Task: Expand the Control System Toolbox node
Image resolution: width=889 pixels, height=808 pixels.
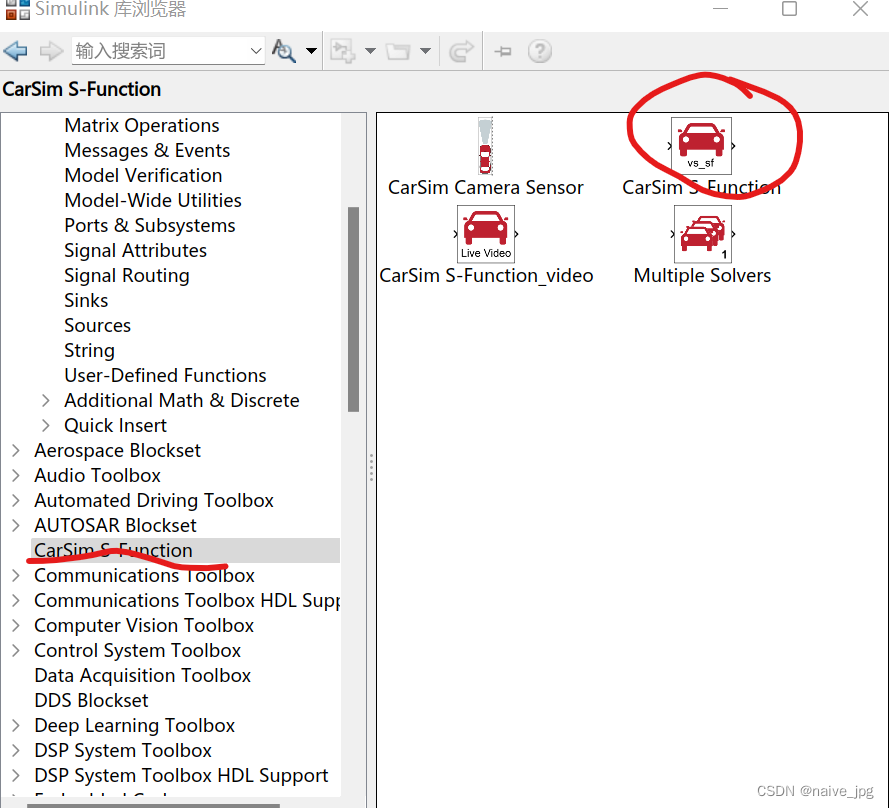Action: [16, 650]
